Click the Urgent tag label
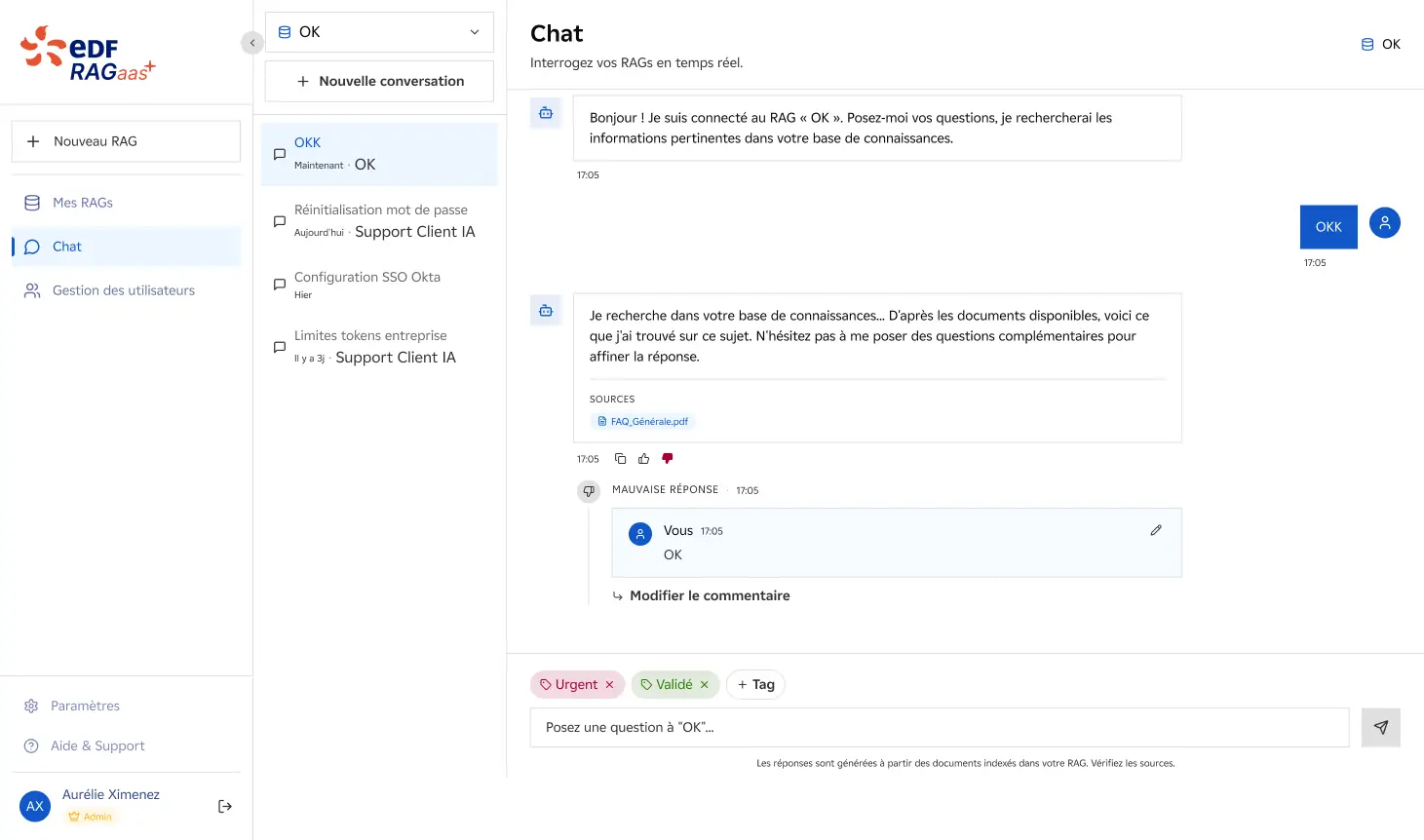 [576, 685]
